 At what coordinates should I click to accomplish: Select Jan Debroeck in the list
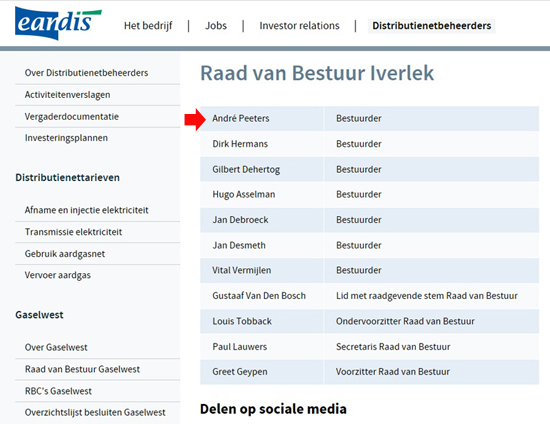tap(240, 220)
